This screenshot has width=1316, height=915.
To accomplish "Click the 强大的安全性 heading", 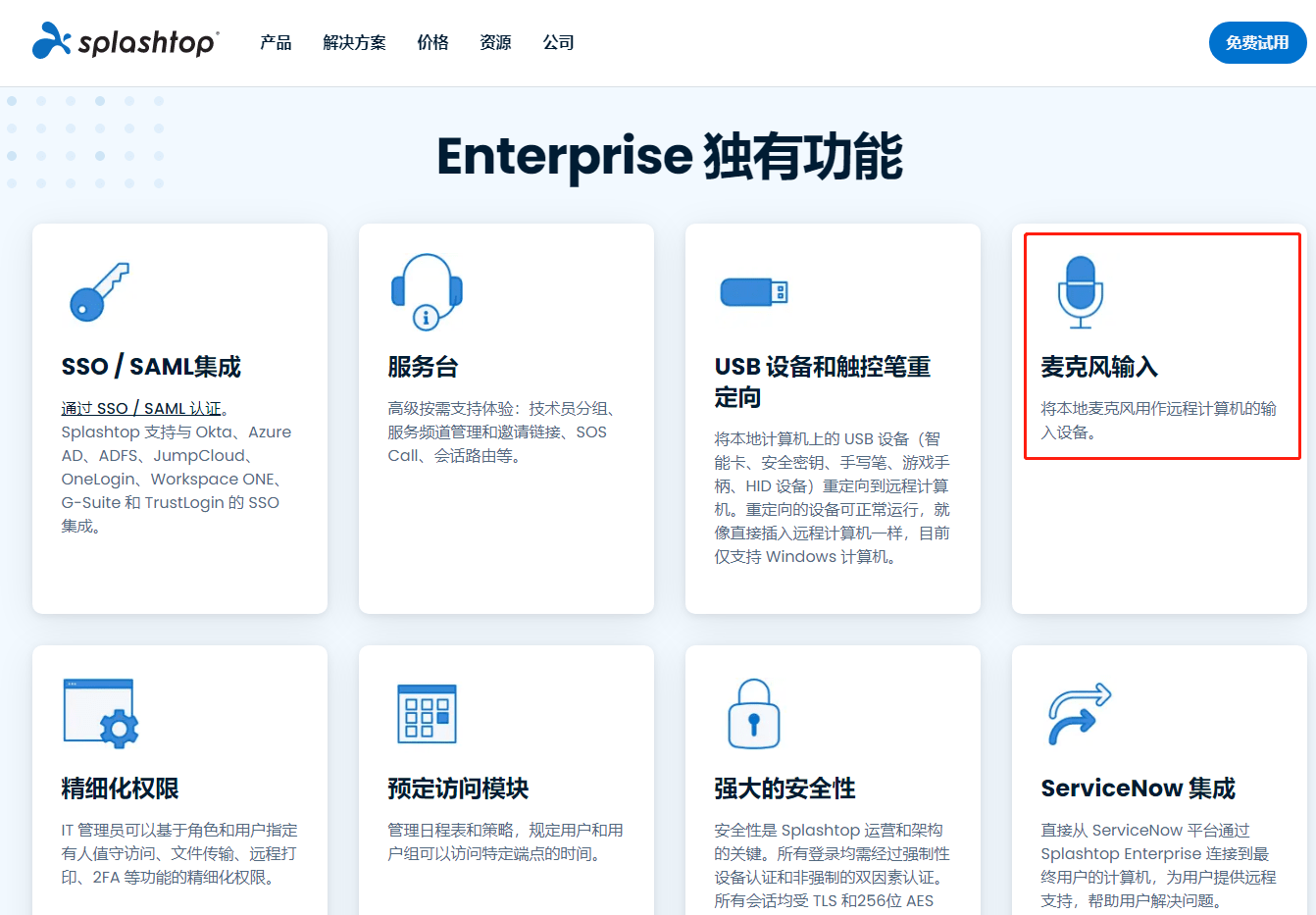I will pyautogui.click(x=785, y=788).
